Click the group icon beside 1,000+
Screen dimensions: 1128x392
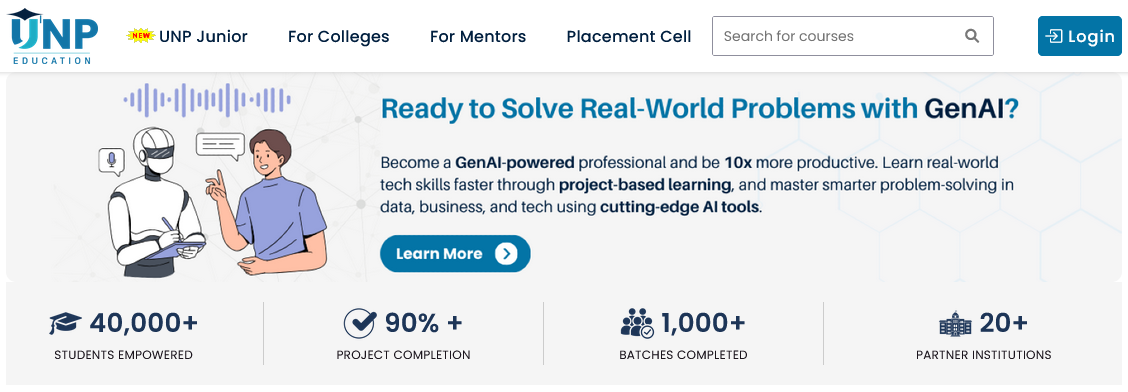pyautogui.click(x=637, y=324)
